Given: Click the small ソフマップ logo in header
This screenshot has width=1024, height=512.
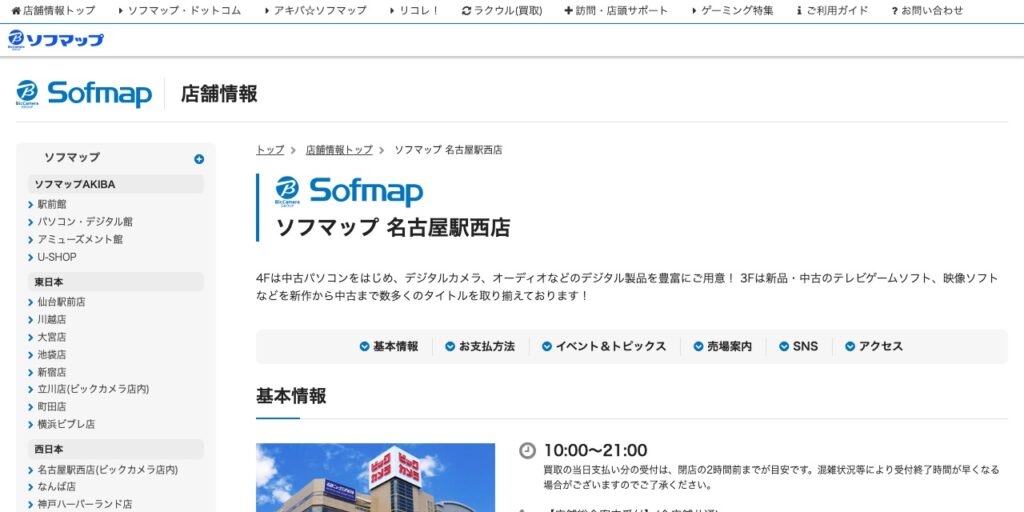Looking at the screenshot, I should 56,40.
